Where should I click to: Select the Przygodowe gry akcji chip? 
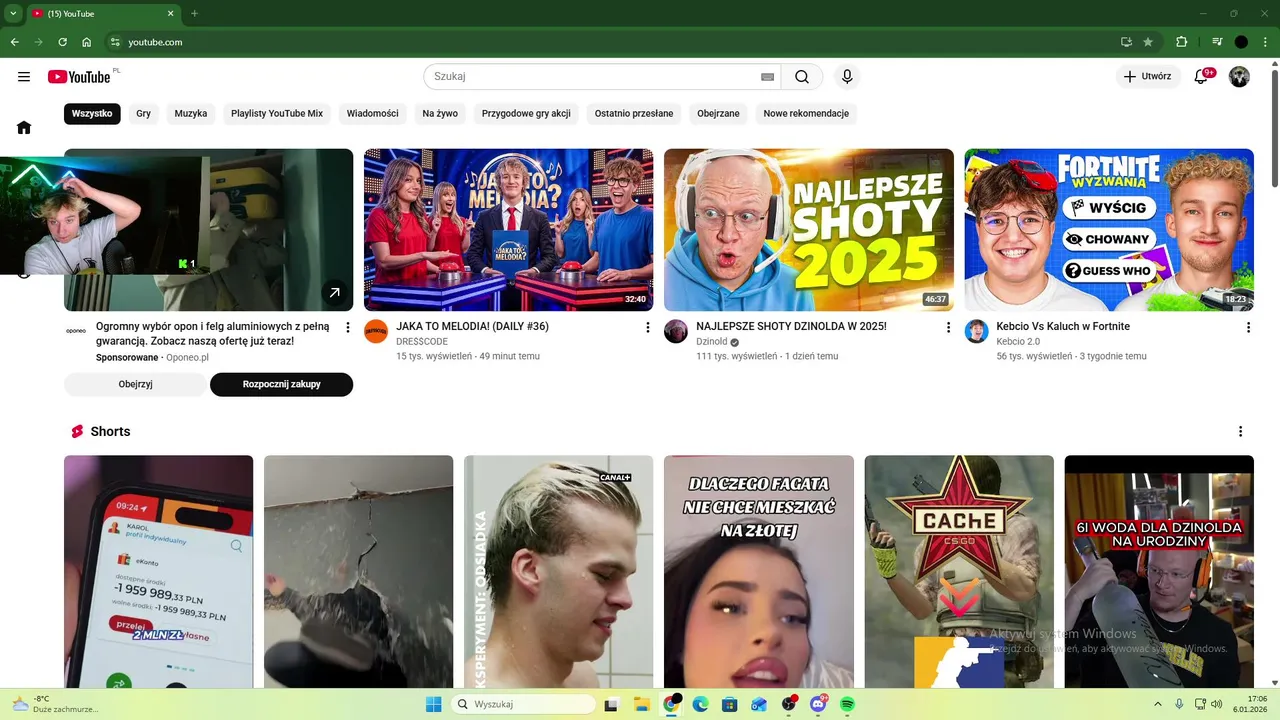526,114
